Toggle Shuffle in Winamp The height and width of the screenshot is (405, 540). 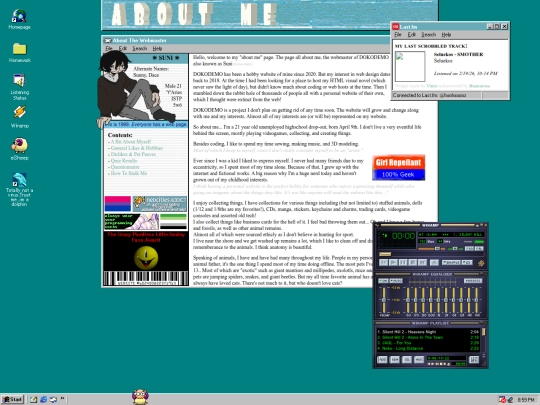click(451, 262)
